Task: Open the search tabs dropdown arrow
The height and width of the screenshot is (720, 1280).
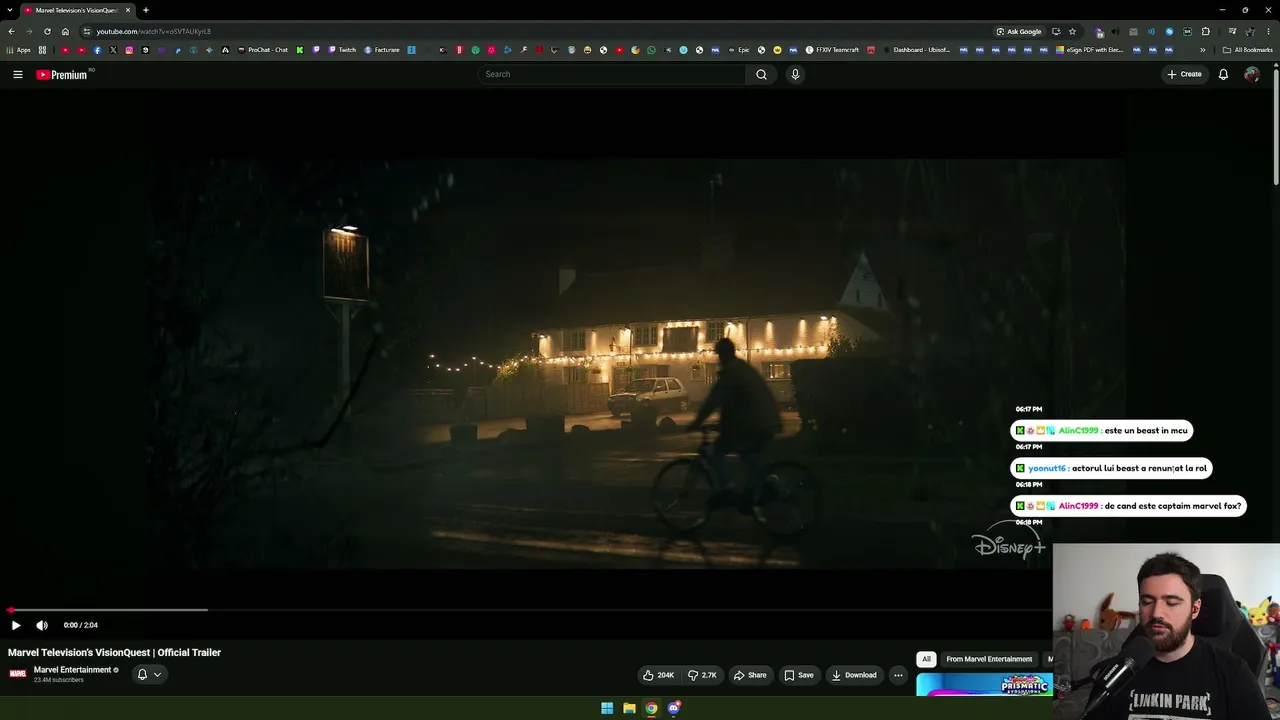Action: [9, 10]
